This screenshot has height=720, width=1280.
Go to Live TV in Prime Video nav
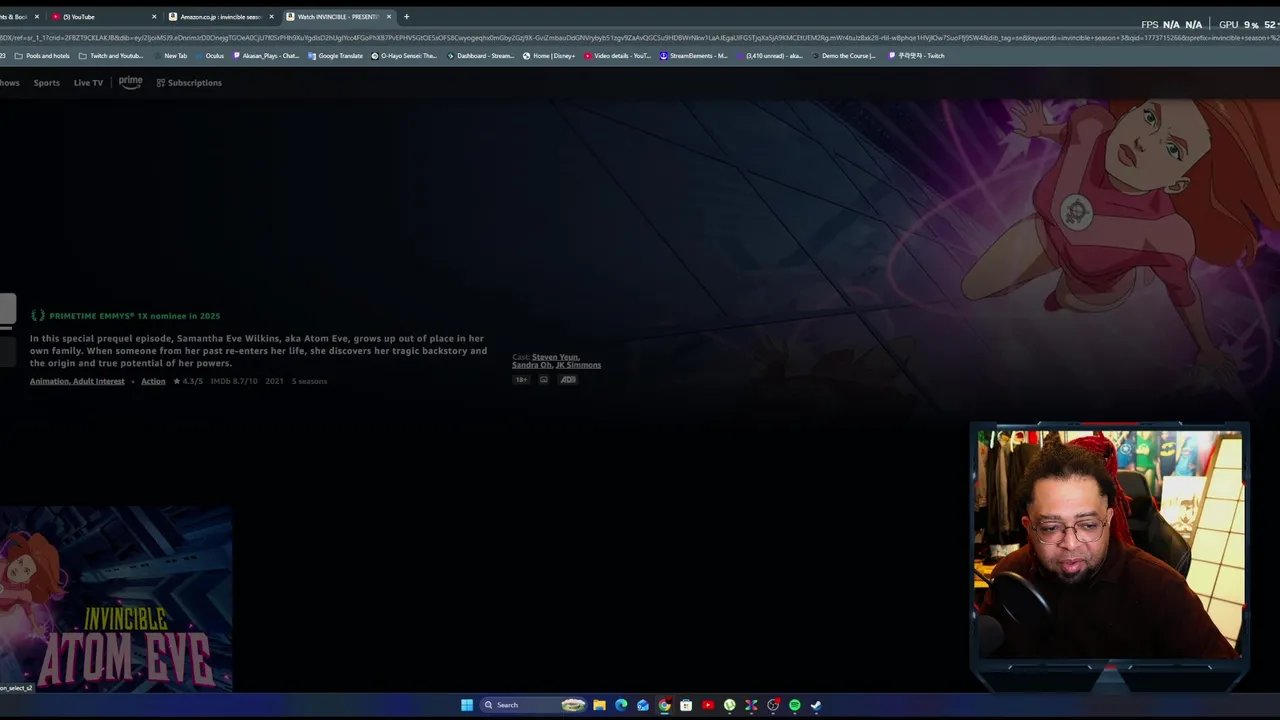(x=88, y=83)
